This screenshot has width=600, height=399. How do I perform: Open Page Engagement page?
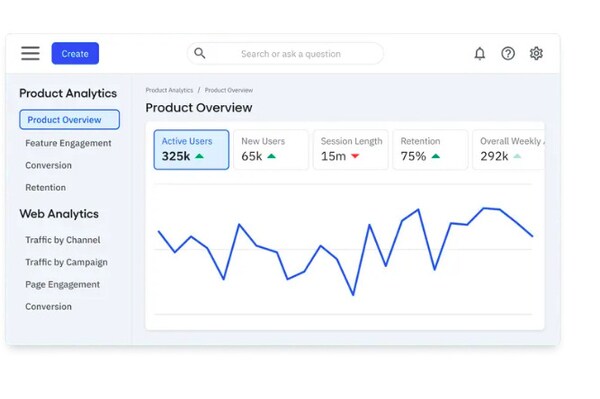62,284
